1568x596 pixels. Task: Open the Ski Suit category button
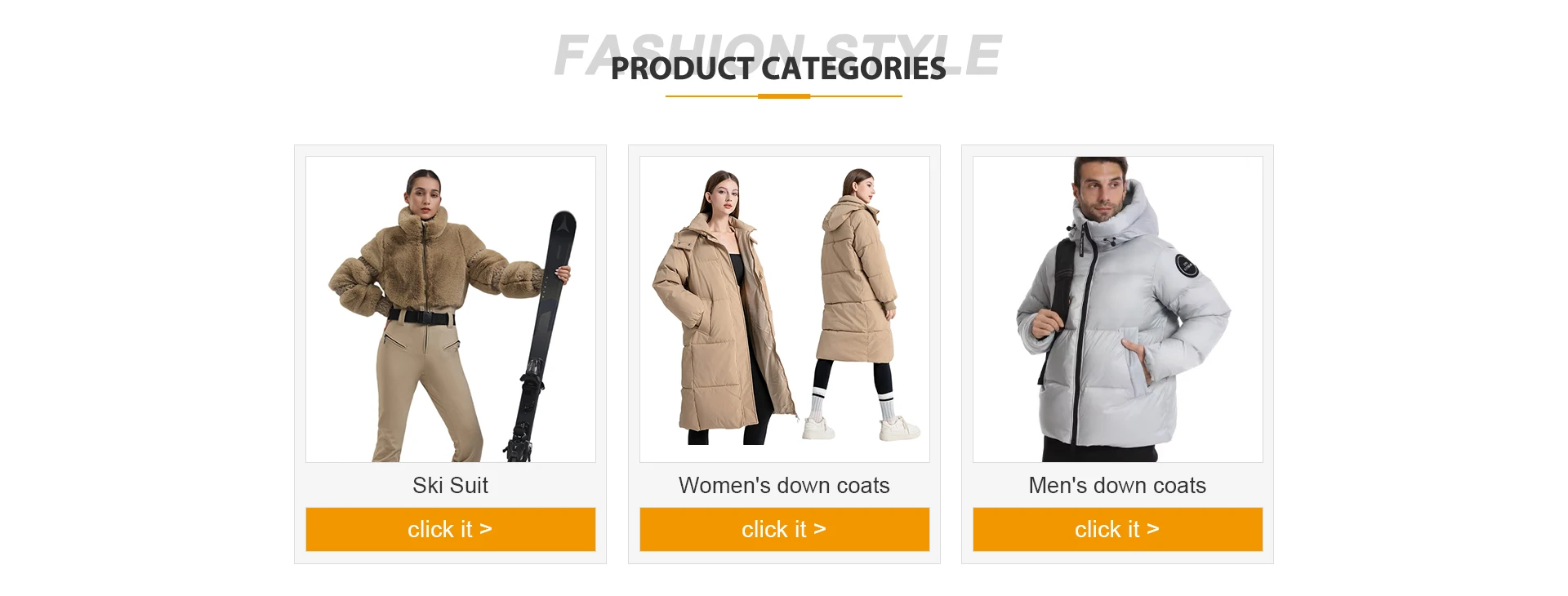(x=450, y=529)
